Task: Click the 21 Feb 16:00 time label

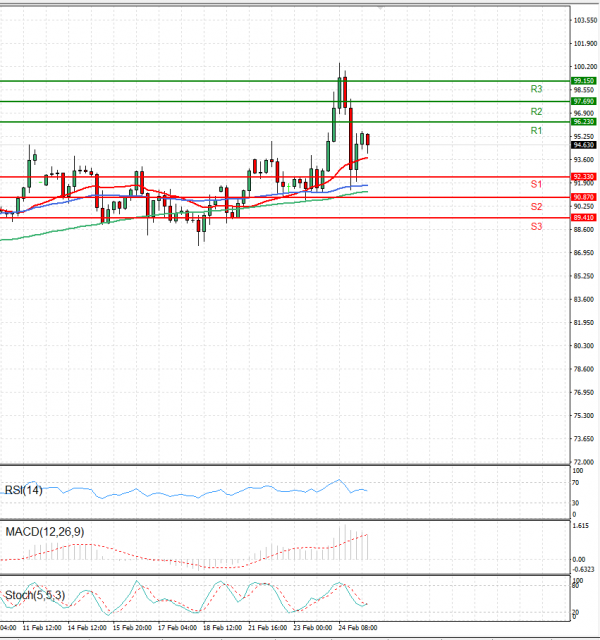Action: tap(267, 628)
